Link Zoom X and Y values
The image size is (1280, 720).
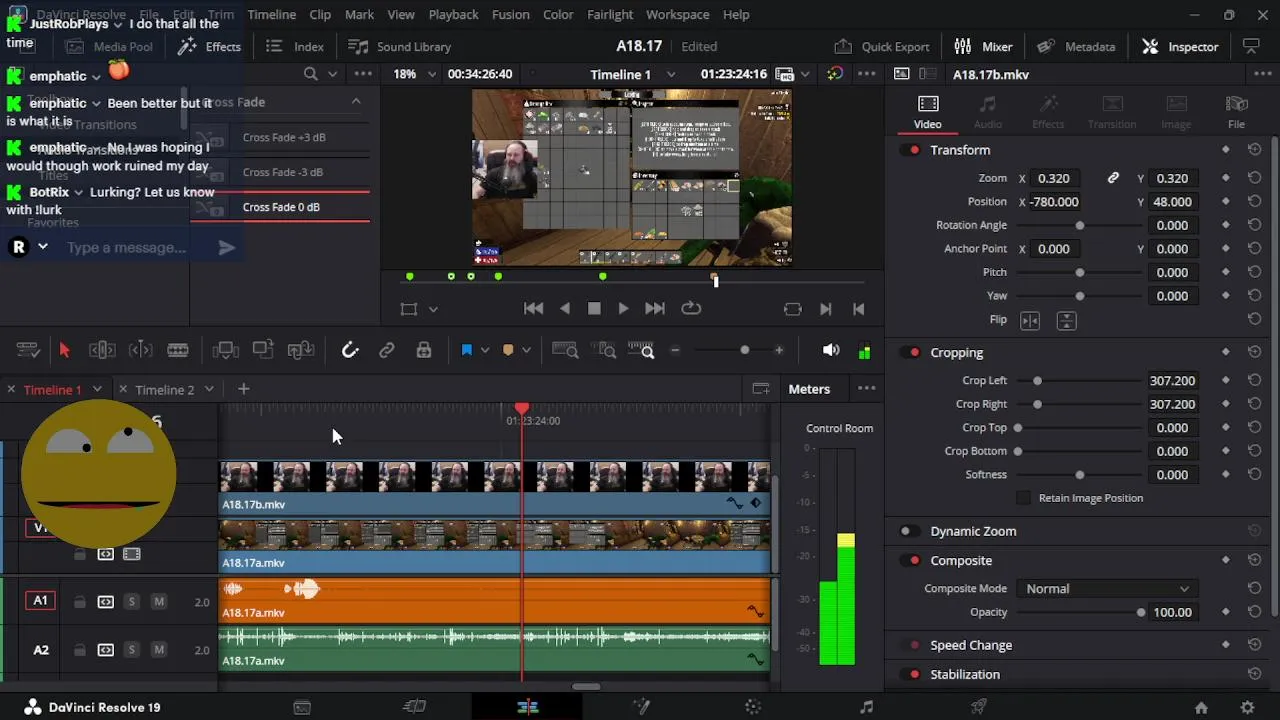[1113, 178]
